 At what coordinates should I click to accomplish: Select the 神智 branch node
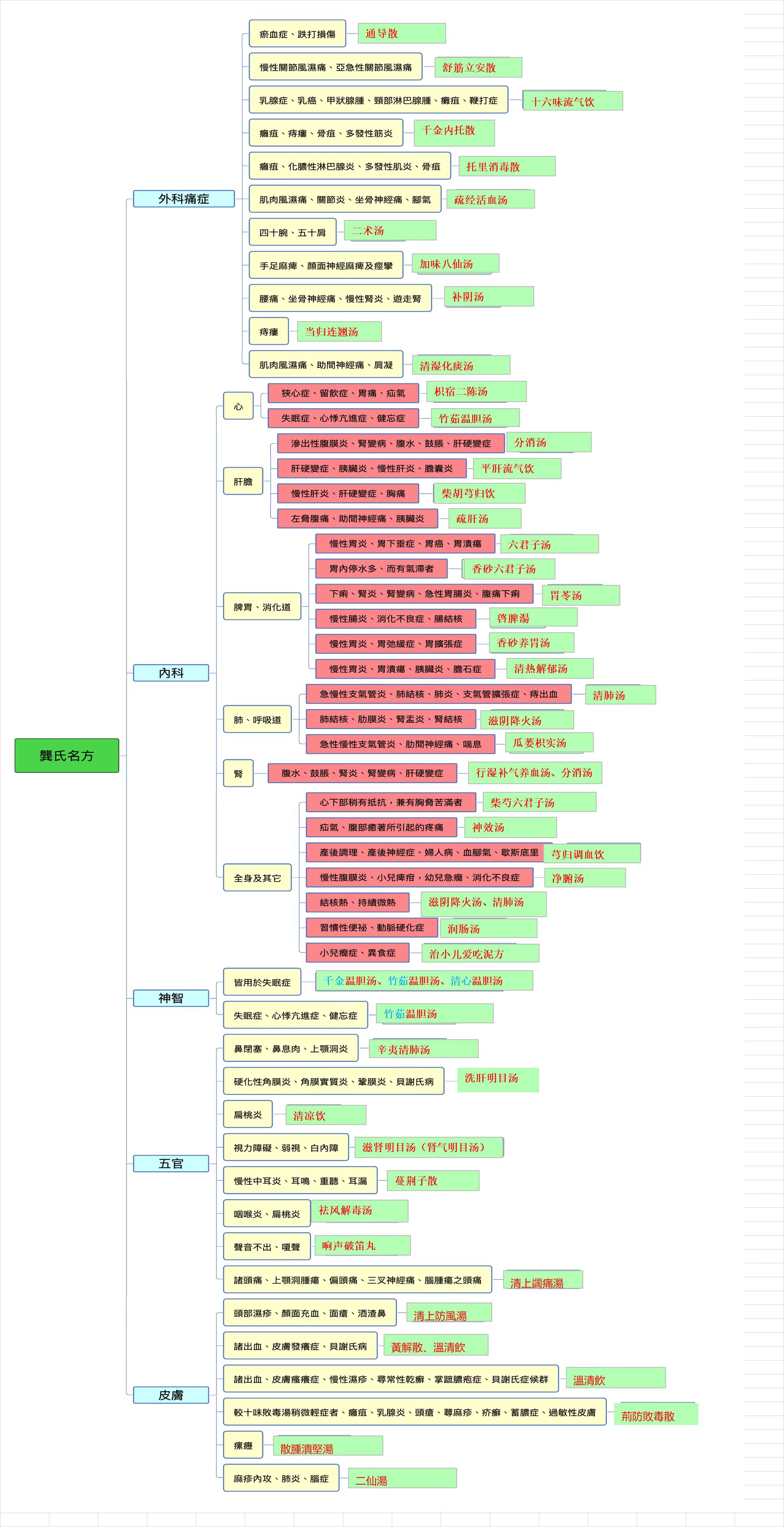(171, 998)
